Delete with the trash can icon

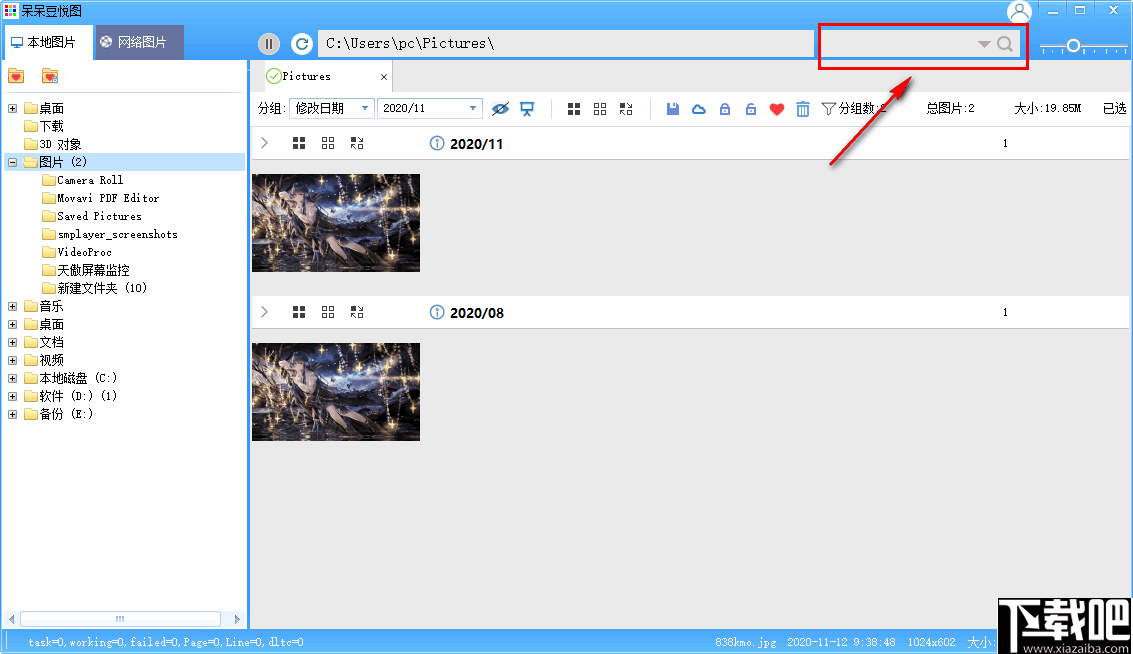(803, 109)
